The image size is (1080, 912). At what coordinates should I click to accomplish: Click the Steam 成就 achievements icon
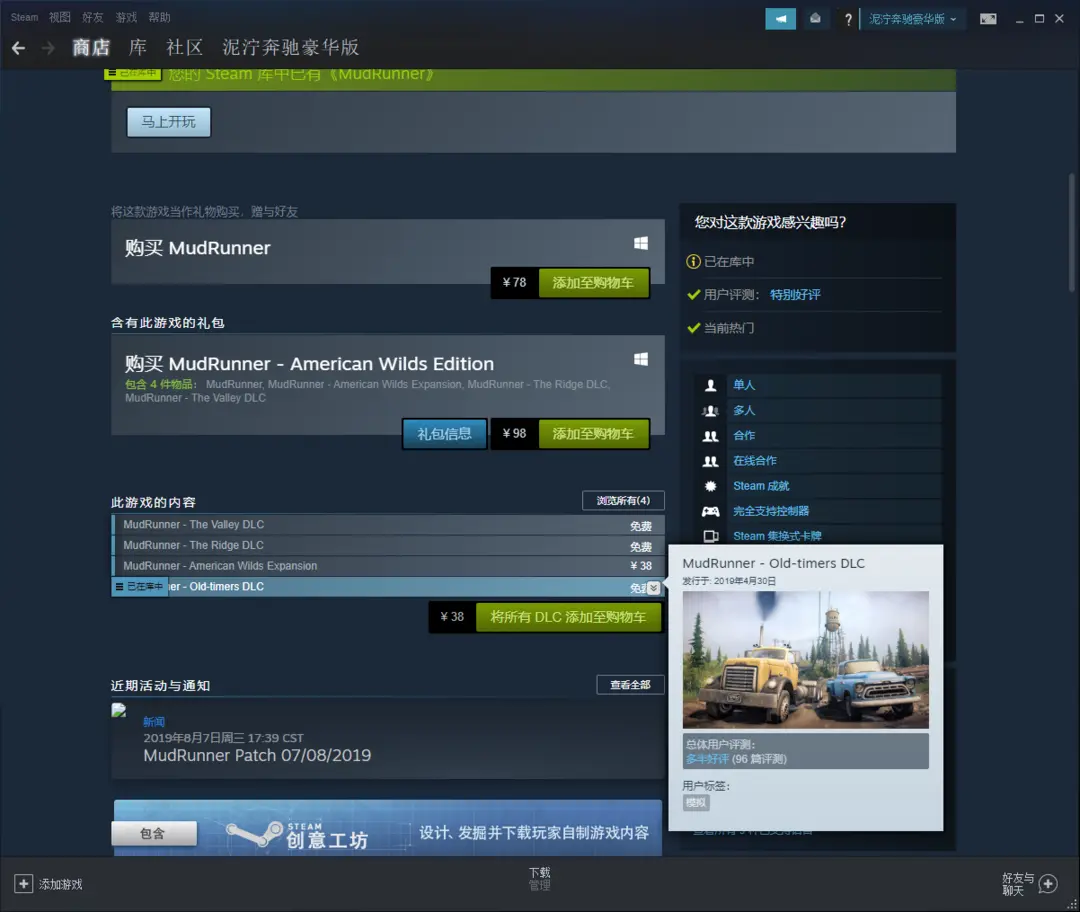(x=710, y=486)
